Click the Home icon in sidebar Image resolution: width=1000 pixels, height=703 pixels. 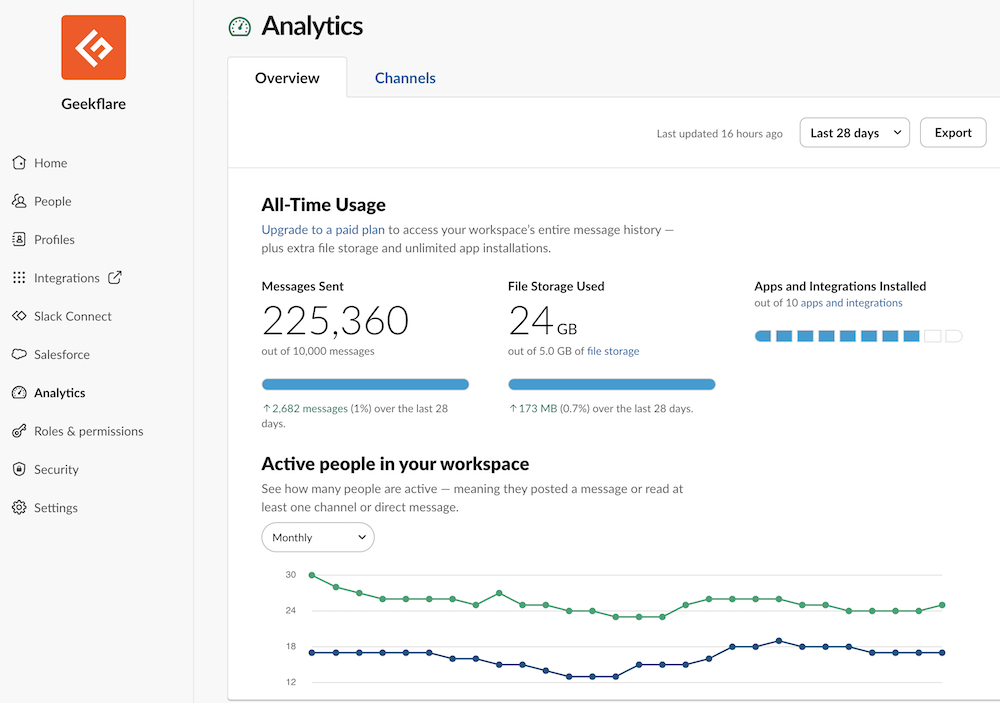(19, 163)
